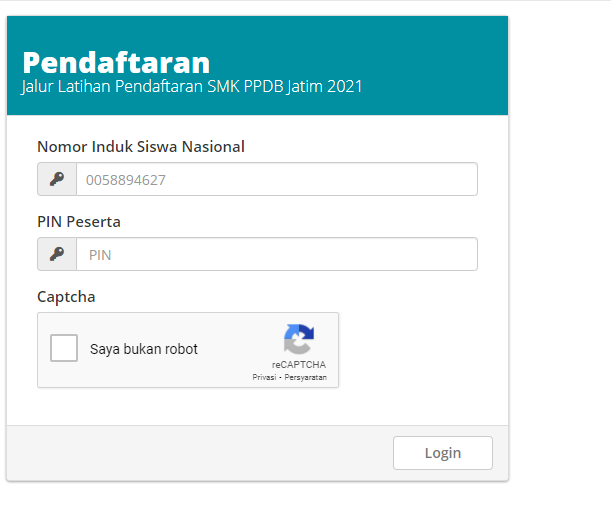
Task: Click the 'Jalur Latihan Pendaftaran SMK PPDB Jatim 2021' subtitle
Action: tap(192, 87)
